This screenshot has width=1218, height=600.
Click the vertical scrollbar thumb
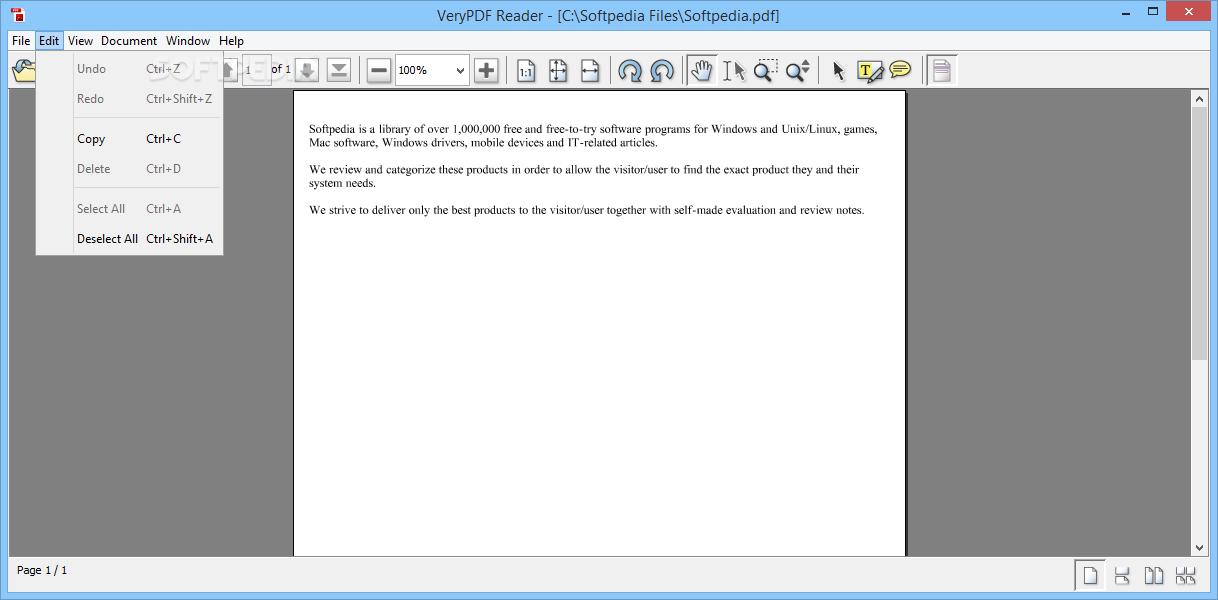click(x=1200, y=233)
